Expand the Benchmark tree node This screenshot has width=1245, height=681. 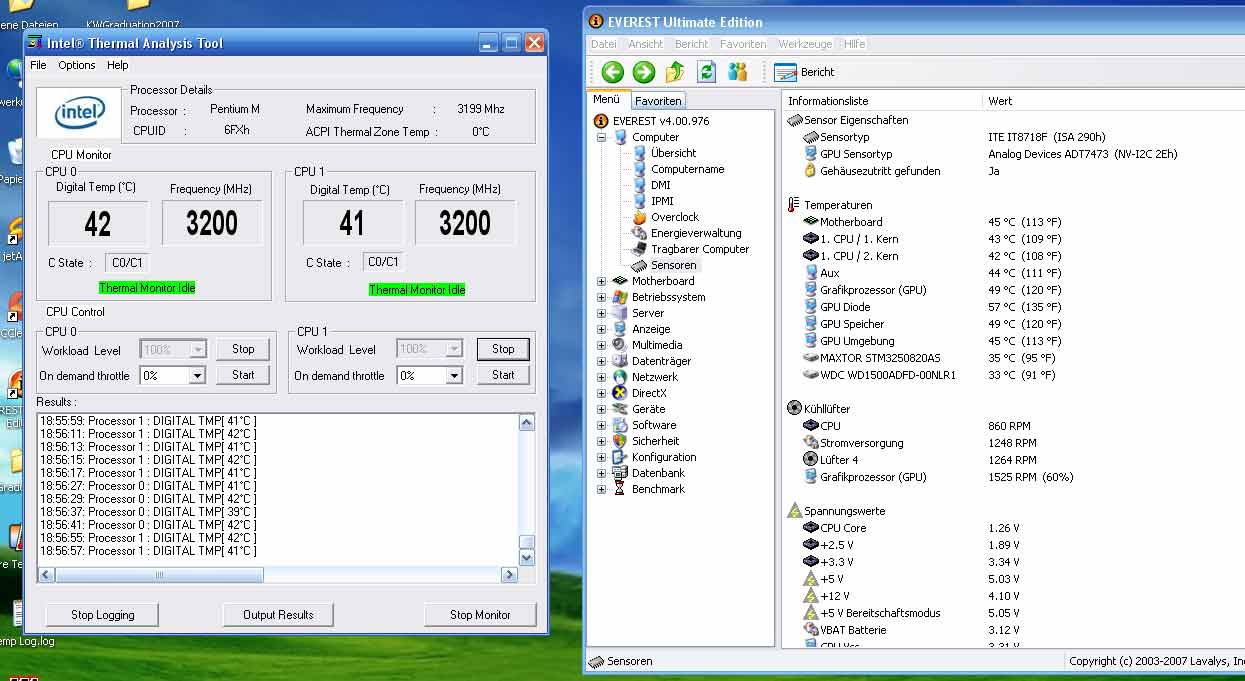602,489
